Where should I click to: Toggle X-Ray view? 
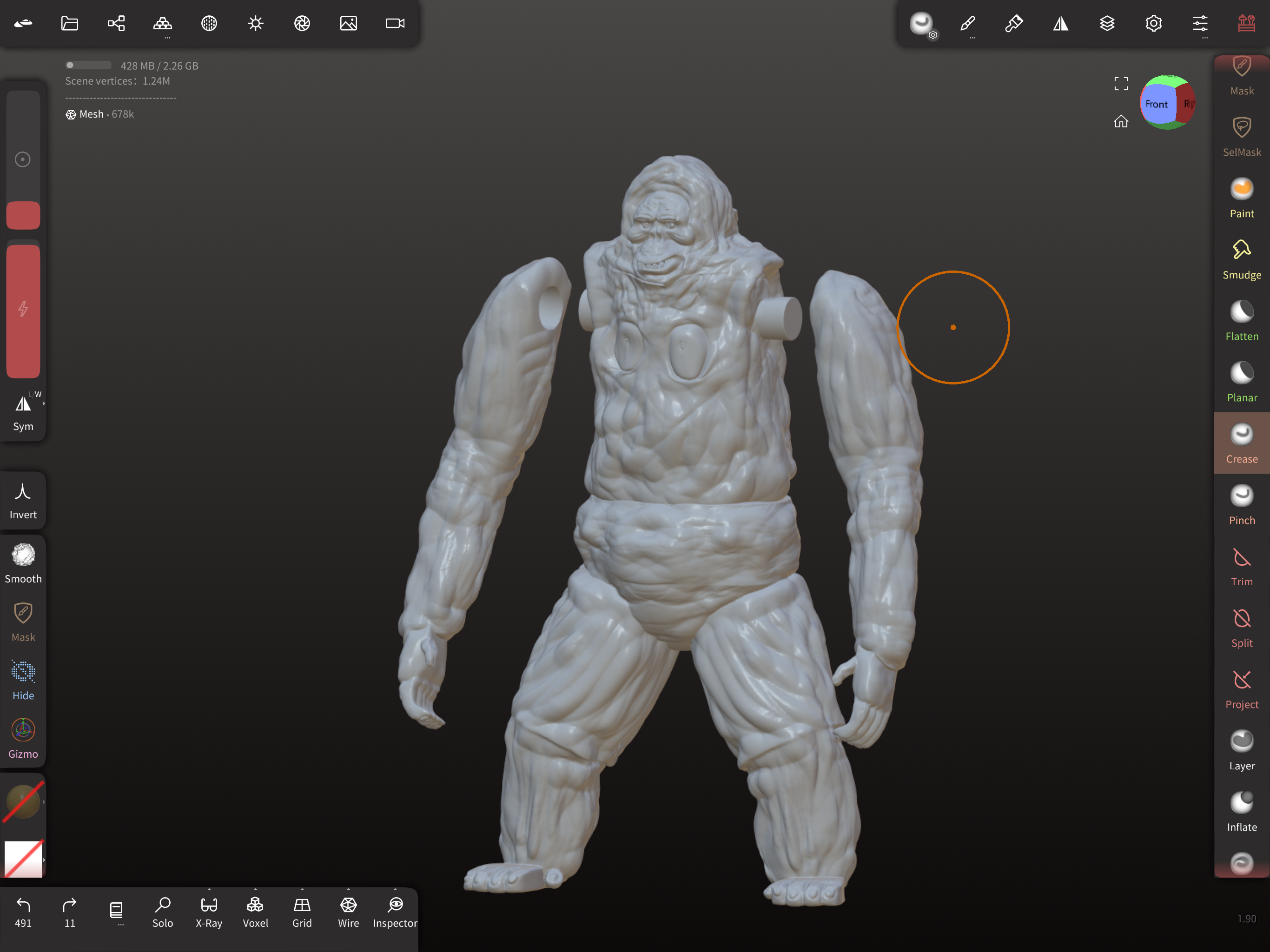click(209, 912)
